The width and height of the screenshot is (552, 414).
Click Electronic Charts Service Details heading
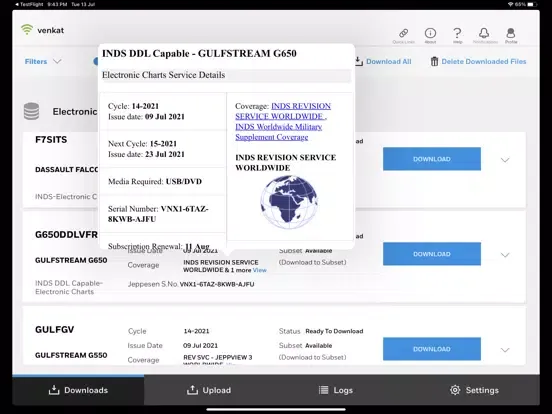tap(163, 75)
